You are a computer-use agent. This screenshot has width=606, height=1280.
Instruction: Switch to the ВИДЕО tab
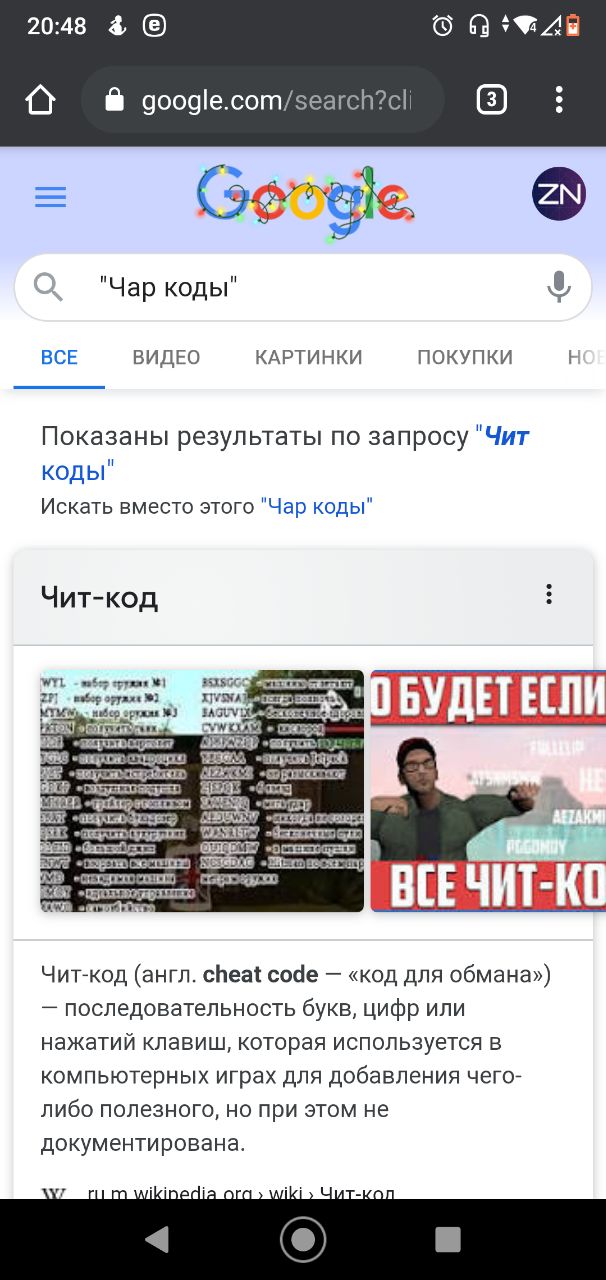(x=166, y=357)
